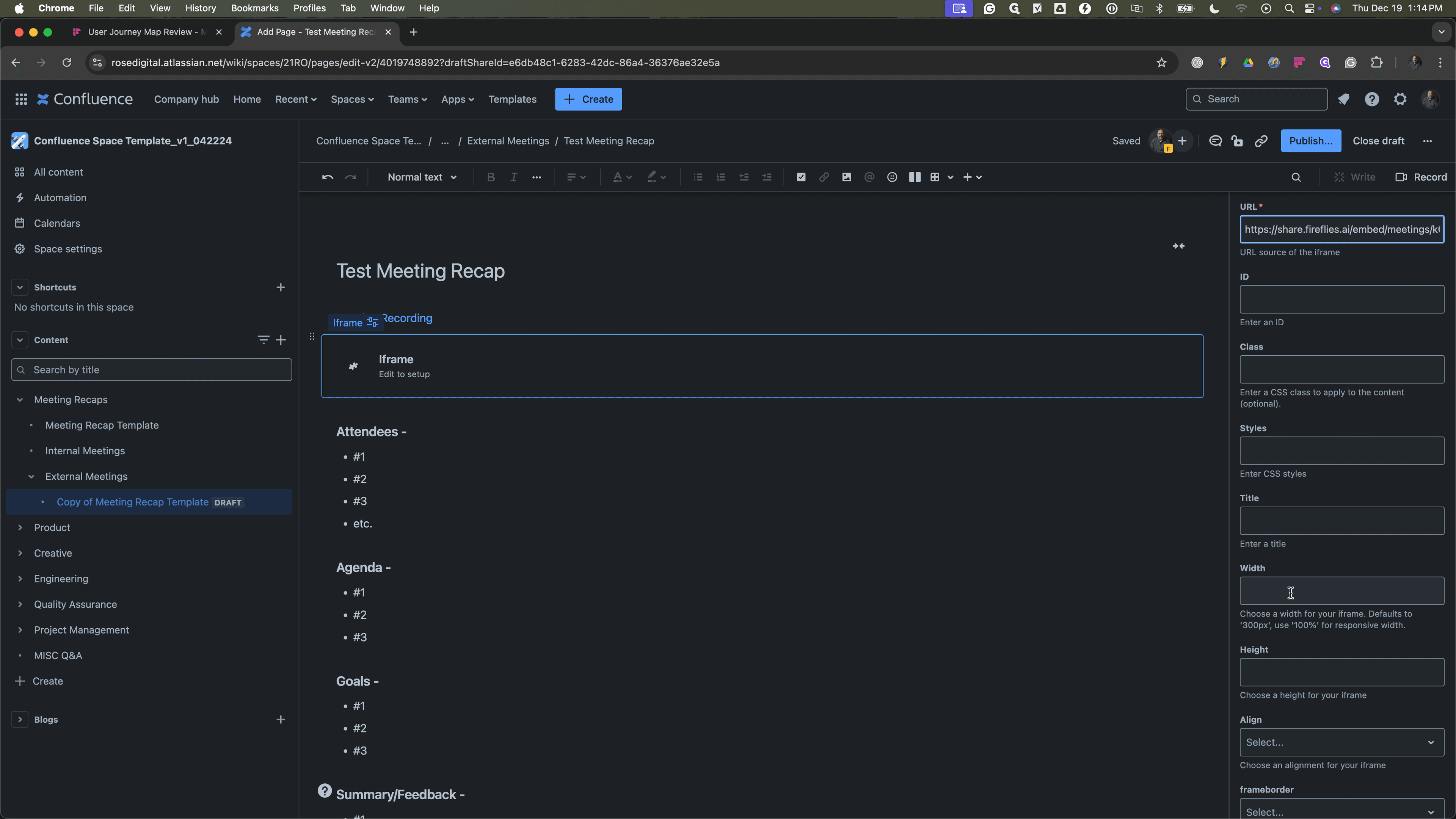This screenshot has width=1456, height=819.
Task: Collapse the External Meetings tree item
Action: point(31,477)
